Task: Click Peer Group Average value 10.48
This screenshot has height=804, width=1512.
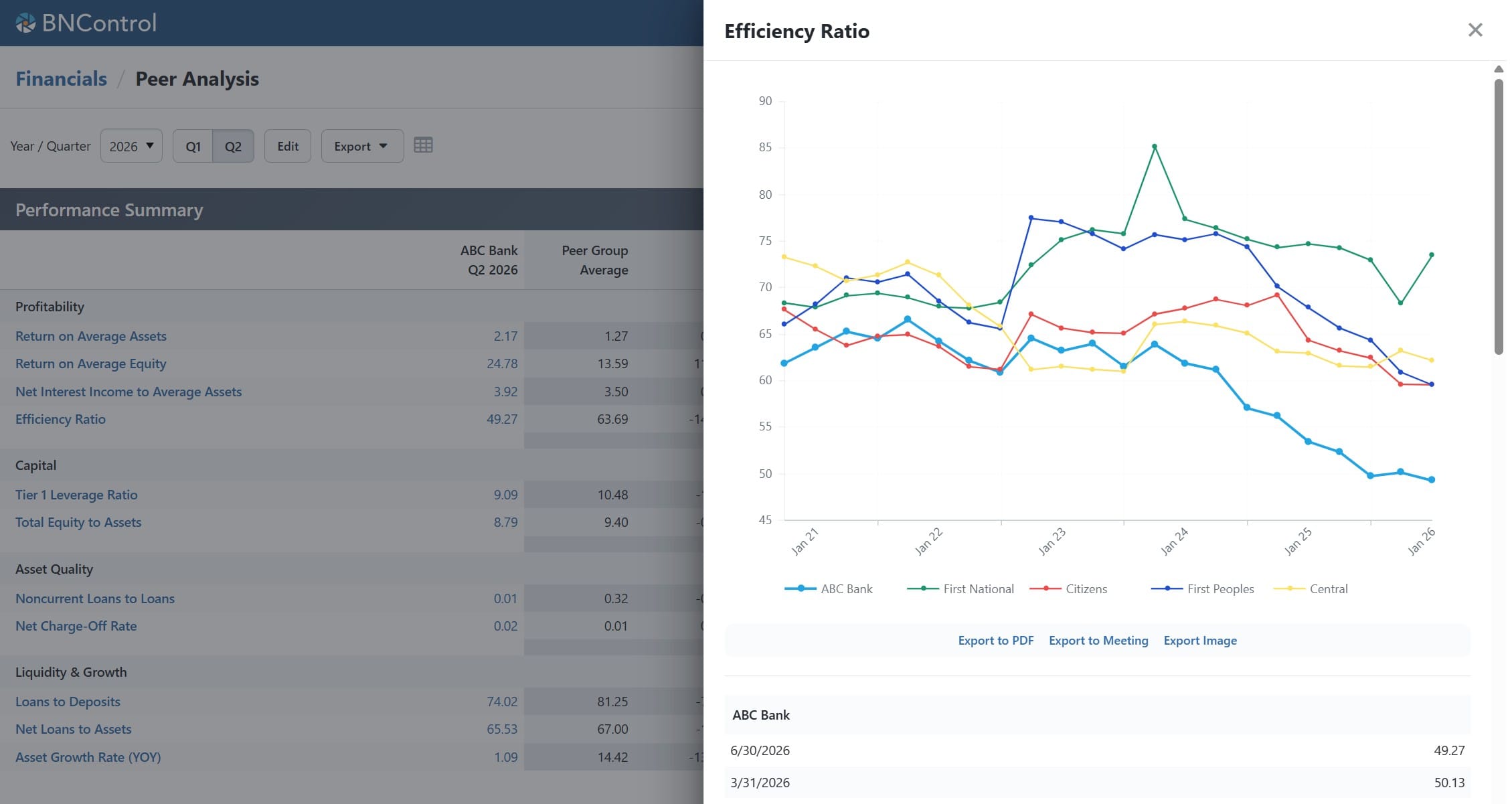Action: tap(612, 495)
